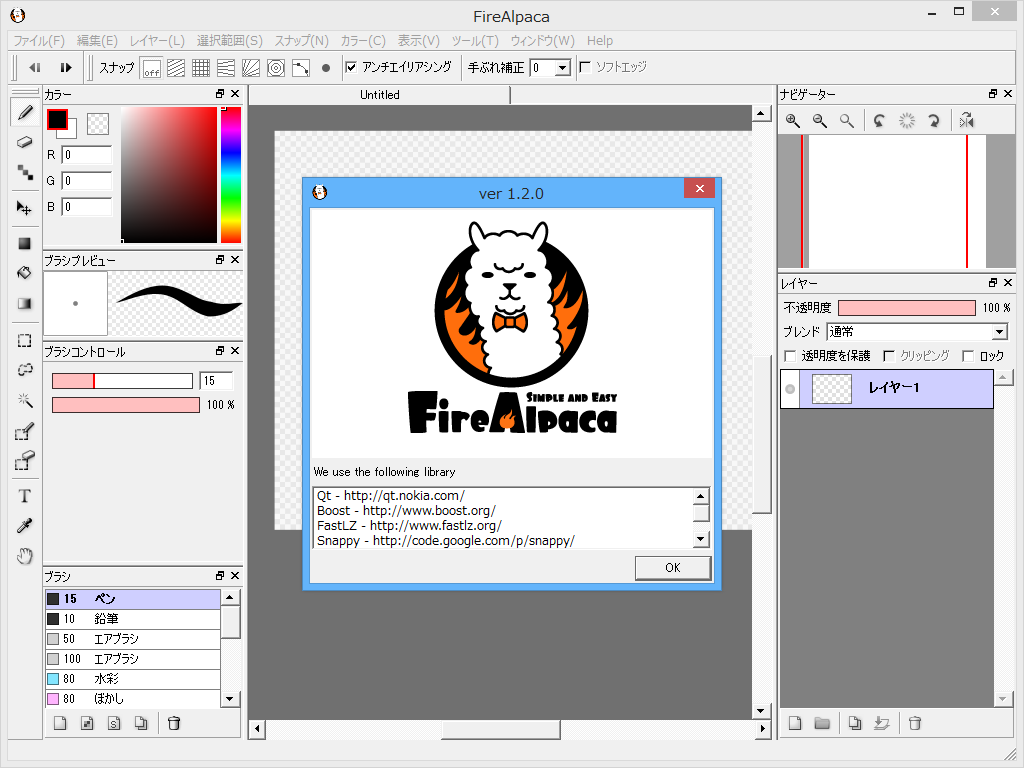Zoom out using Navigator icon
This screenshot has width=1024, height=768.
pyautogui.click(x=820, y=121)
